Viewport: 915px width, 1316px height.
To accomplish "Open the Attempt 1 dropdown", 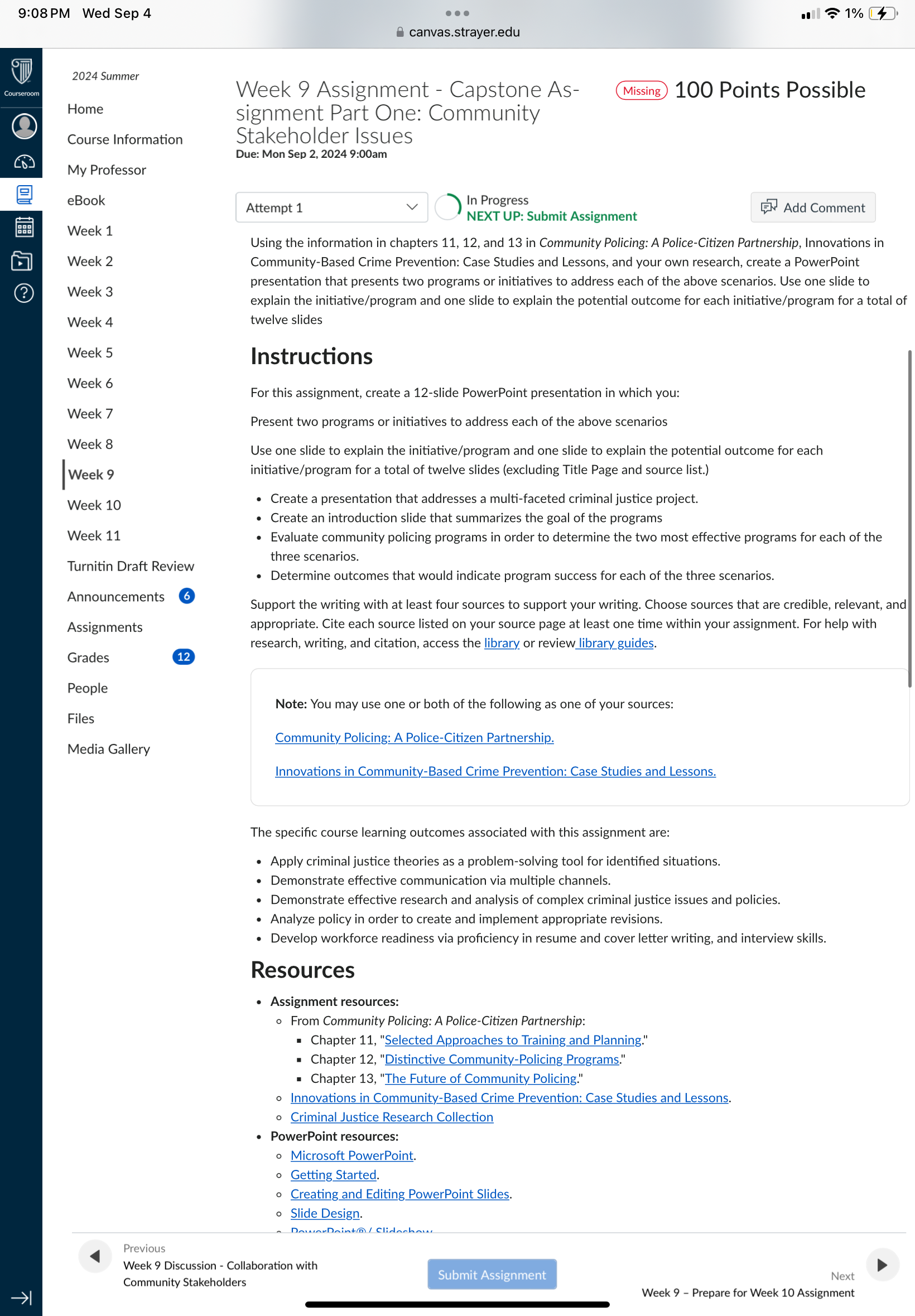I will point(331,207).
